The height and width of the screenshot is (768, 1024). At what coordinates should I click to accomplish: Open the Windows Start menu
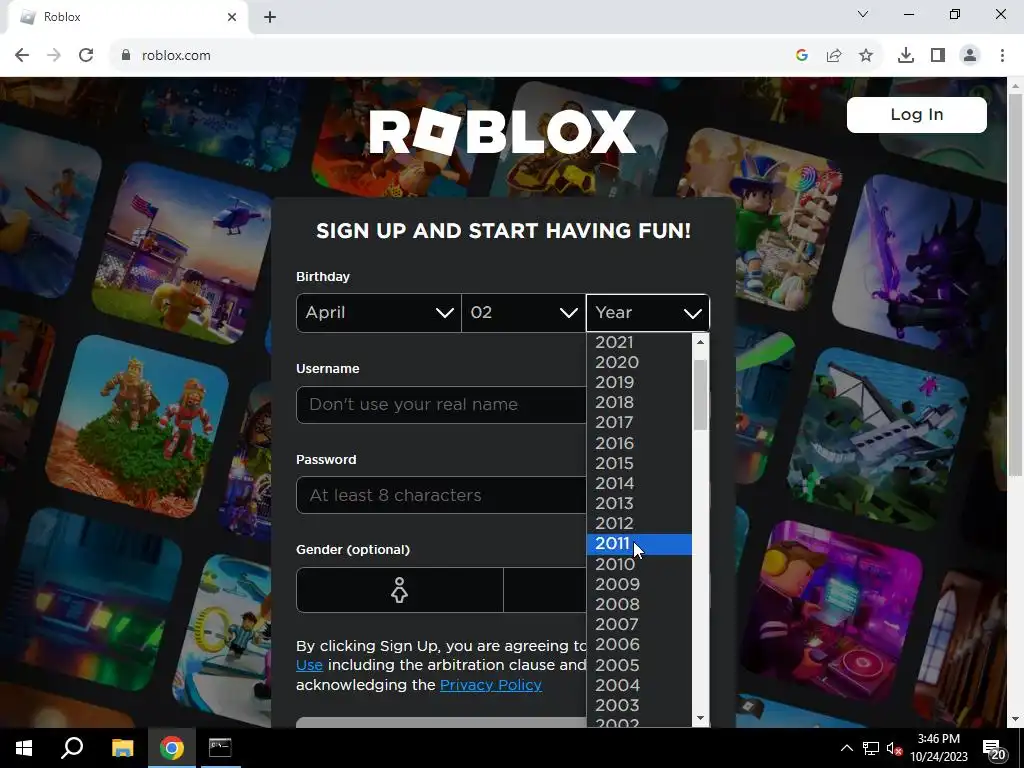24,748
